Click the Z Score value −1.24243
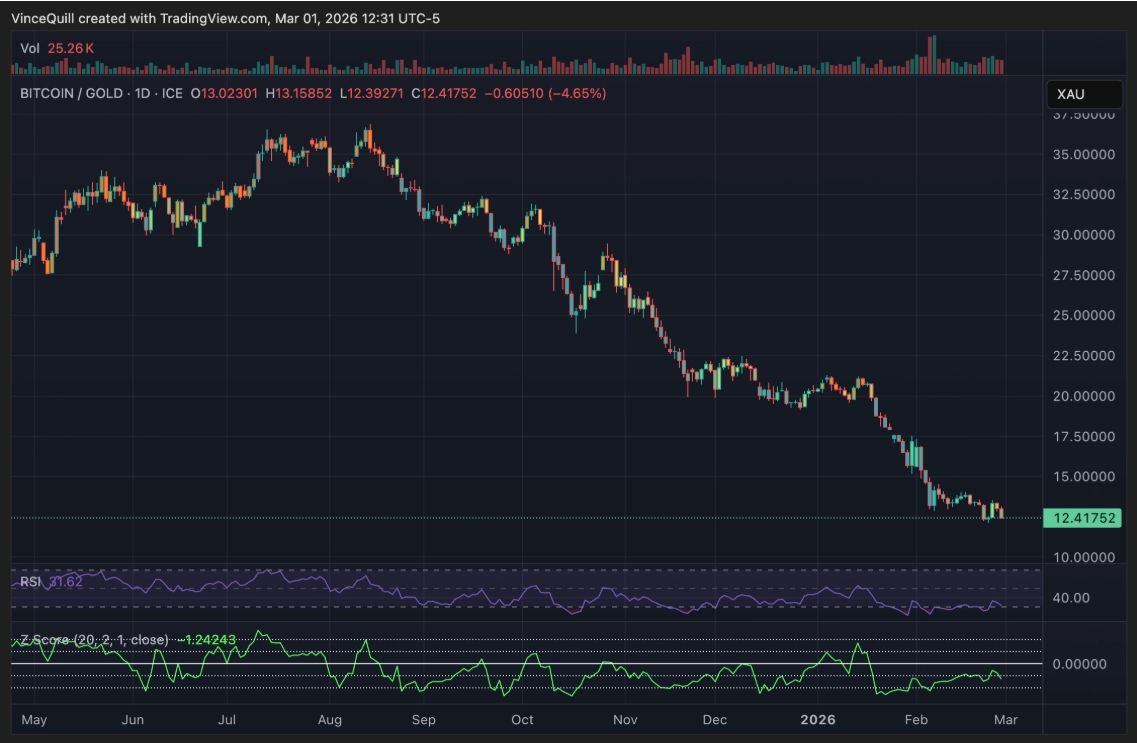This screenshot has width=1137, height=743. point(207,639)
